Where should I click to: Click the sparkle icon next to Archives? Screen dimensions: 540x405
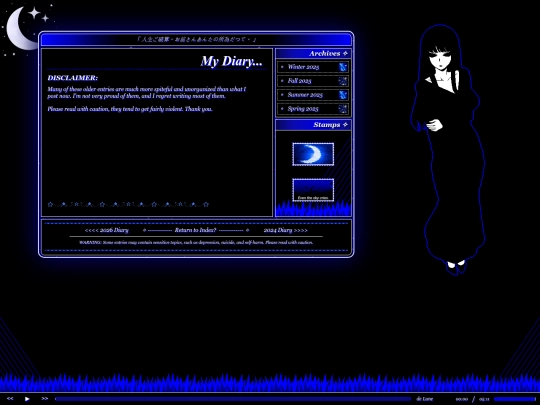[345, 53]
